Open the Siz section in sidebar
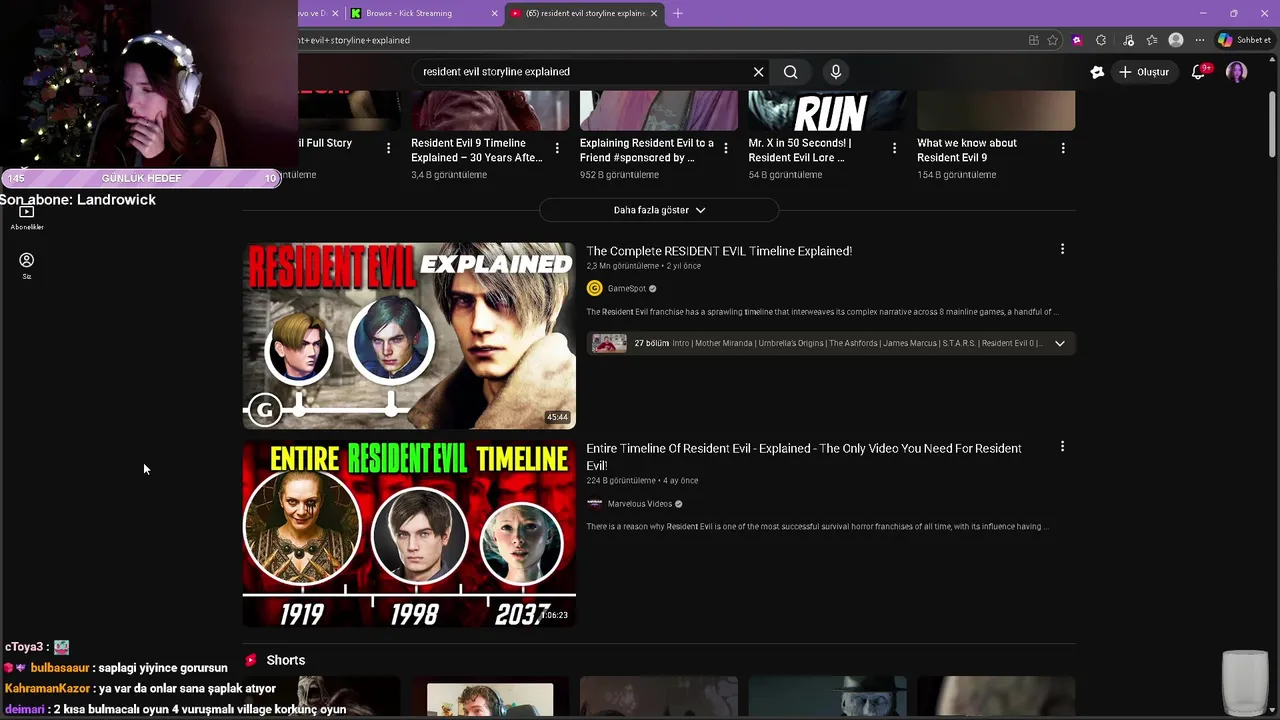1280x720 pixels. click(27, 266)
